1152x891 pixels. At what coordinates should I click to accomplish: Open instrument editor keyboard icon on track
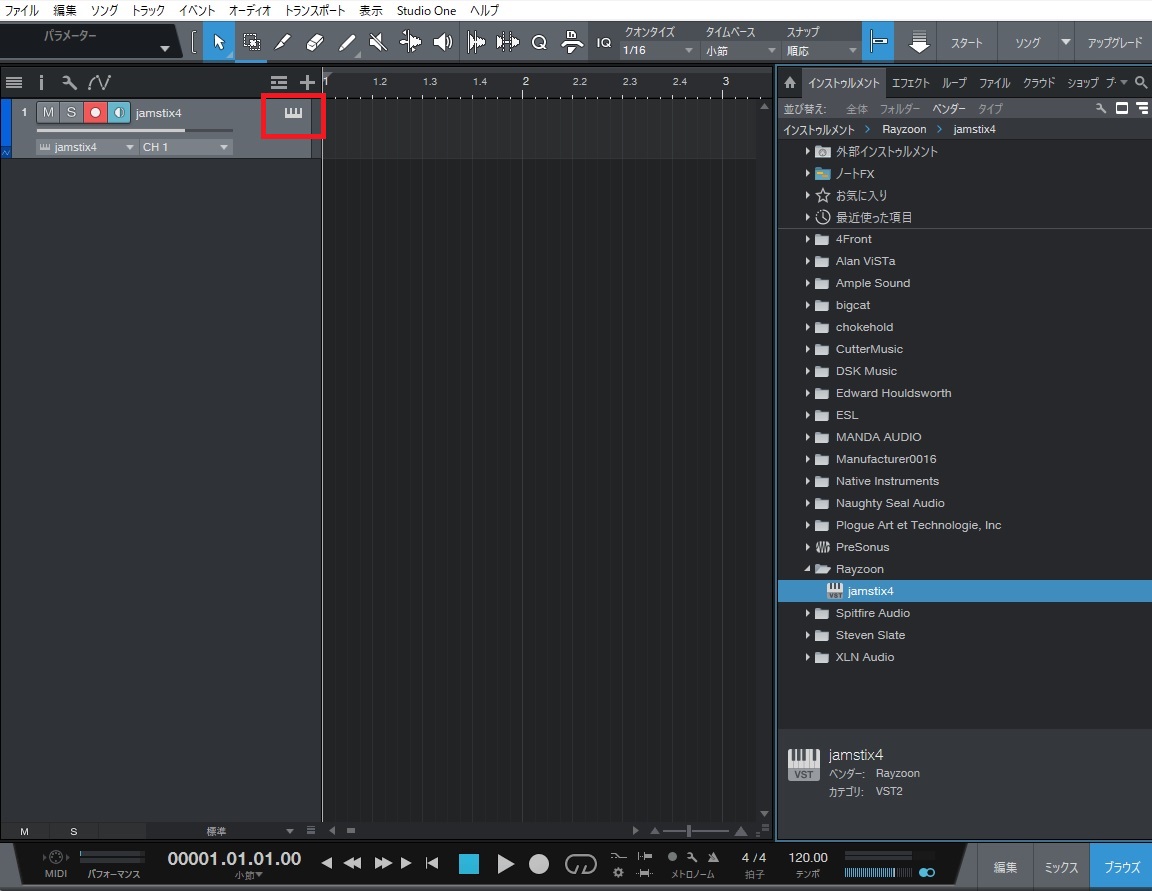click(293, 114)
